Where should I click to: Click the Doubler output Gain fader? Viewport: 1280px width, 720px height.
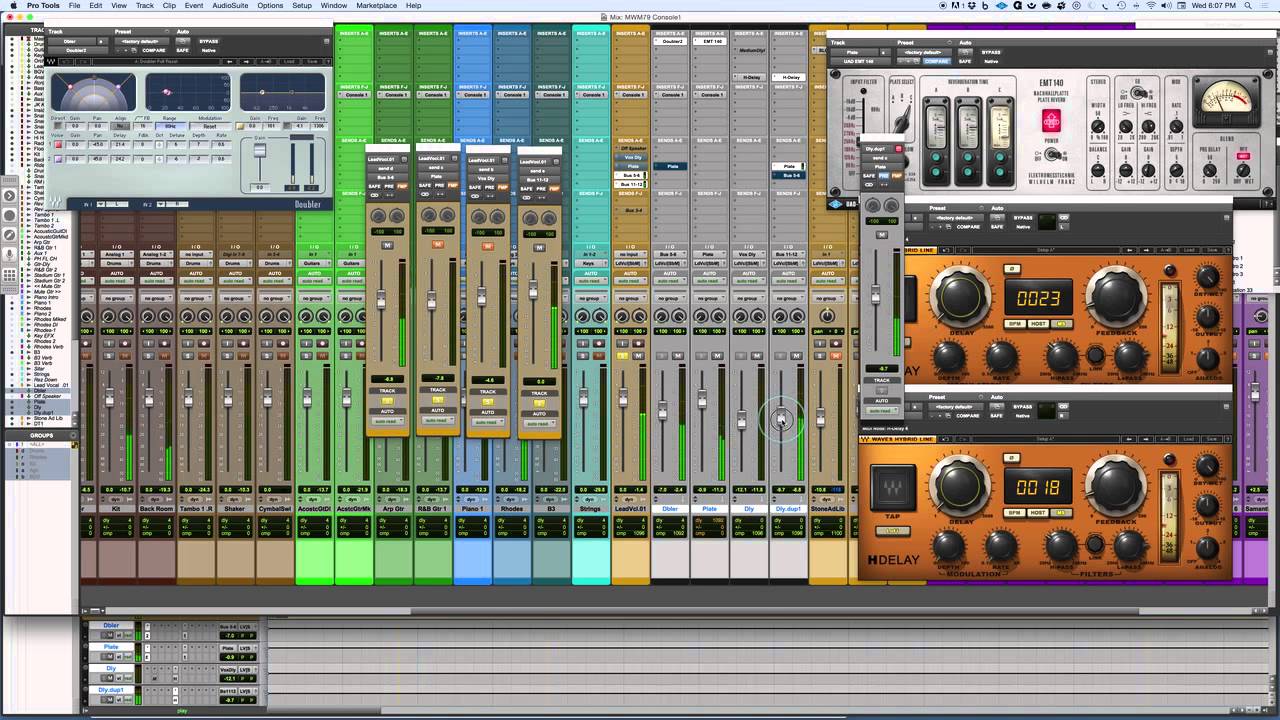[x=260, y=150]
